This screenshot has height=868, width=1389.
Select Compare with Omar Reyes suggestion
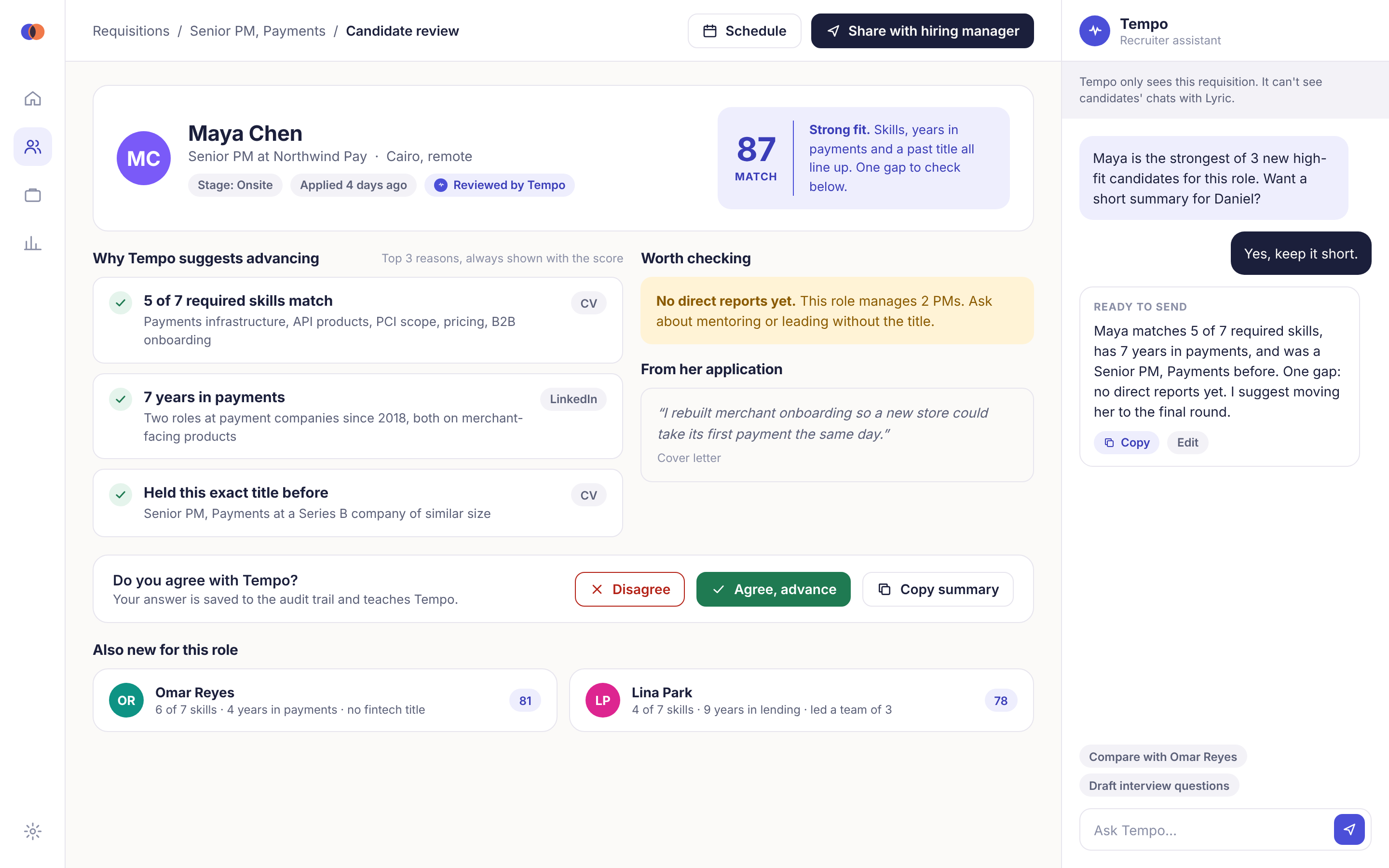coord(1162,757)
